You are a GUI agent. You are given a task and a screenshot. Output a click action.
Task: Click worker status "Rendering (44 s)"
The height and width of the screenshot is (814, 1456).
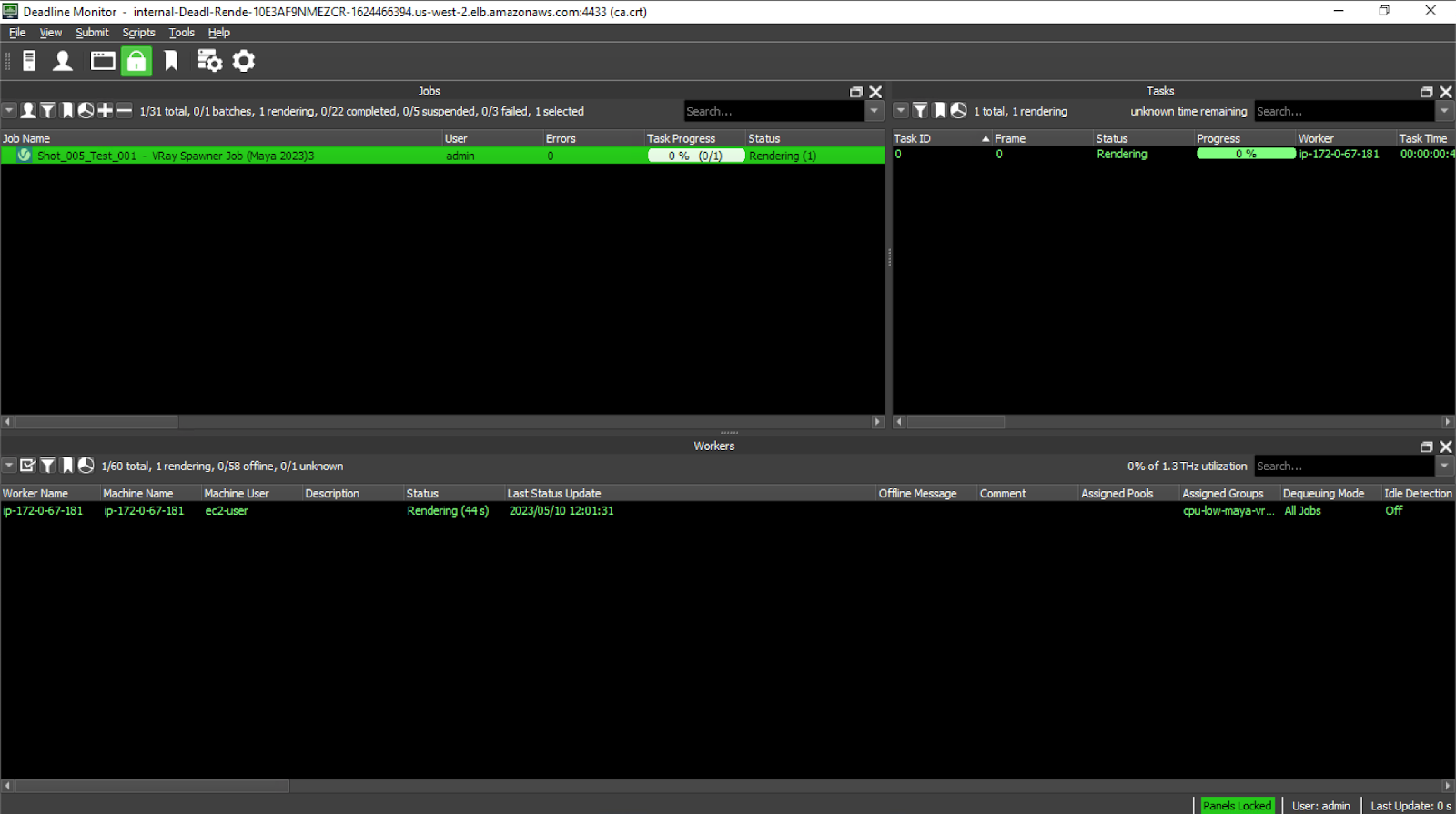tap(448, 510)
